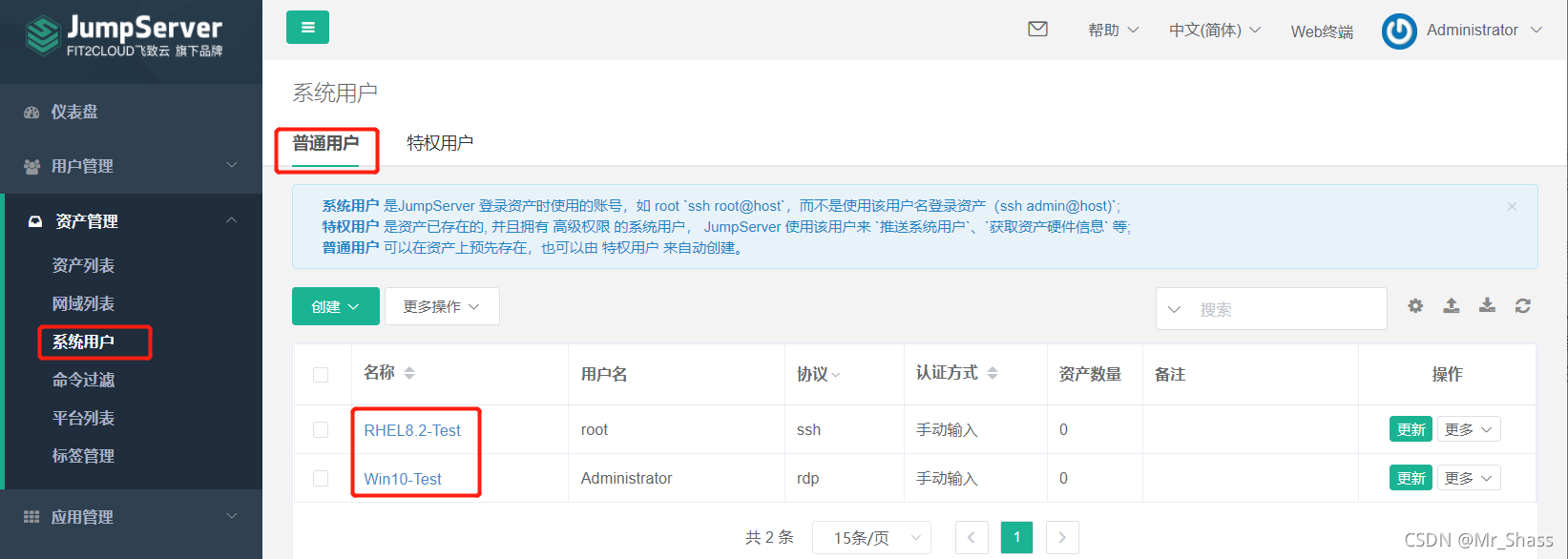This screenshot has height=559, width=1568.
Task: Collapse the 资产管理 menu
Action: click(232, 220)
